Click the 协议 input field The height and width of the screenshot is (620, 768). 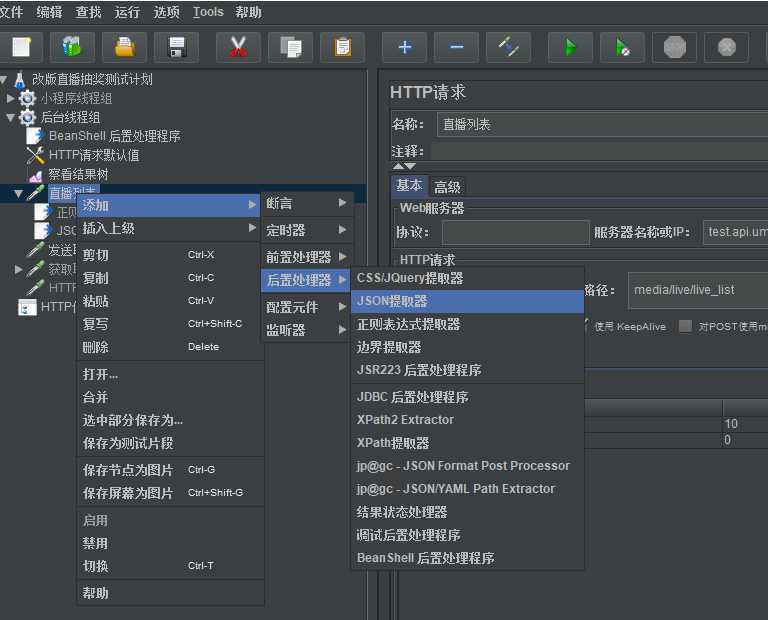coord(516,232)
